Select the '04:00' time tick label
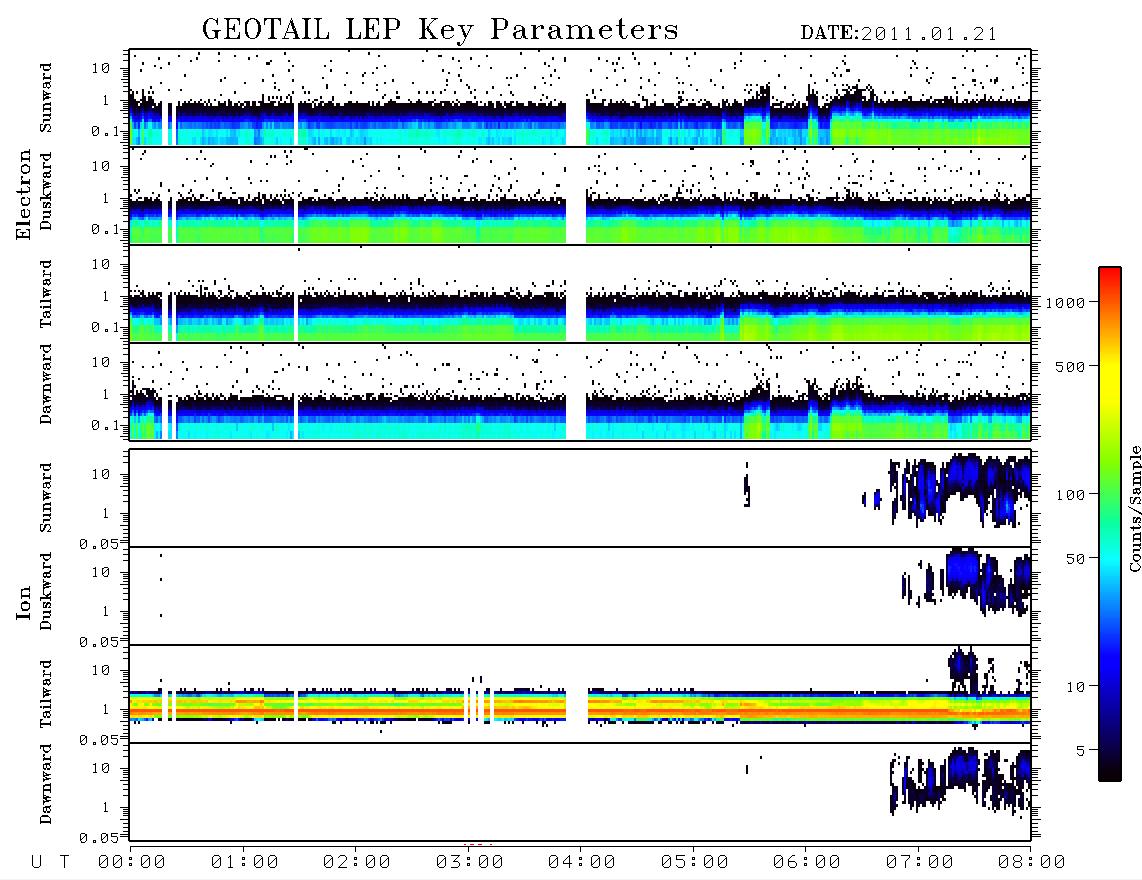The height and width of the screenshot is (880, 1142). [581, 863]
